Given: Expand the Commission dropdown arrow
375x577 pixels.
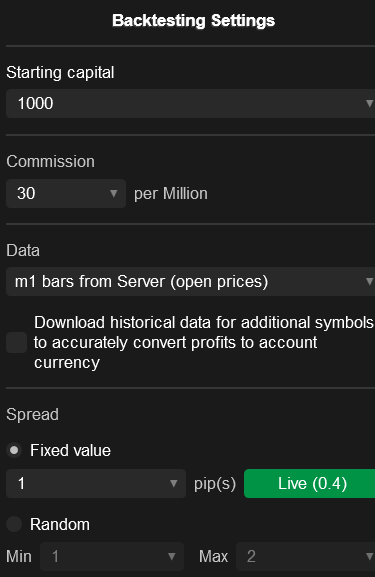Looking at the screenshot, I should pos(114,194).
